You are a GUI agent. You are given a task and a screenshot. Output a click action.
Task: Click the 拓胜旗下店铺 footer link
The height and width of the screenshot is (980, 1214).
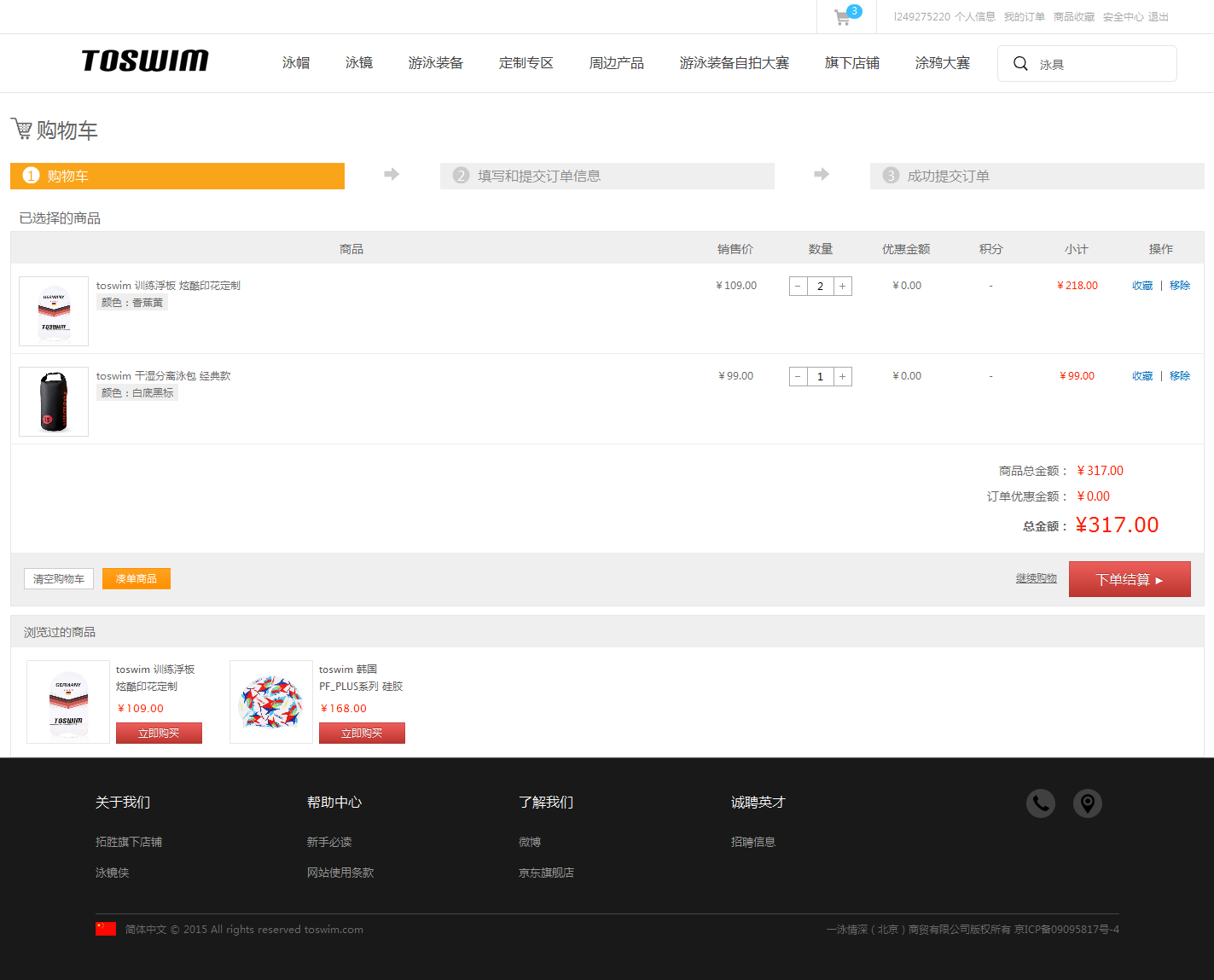point(129,842)
